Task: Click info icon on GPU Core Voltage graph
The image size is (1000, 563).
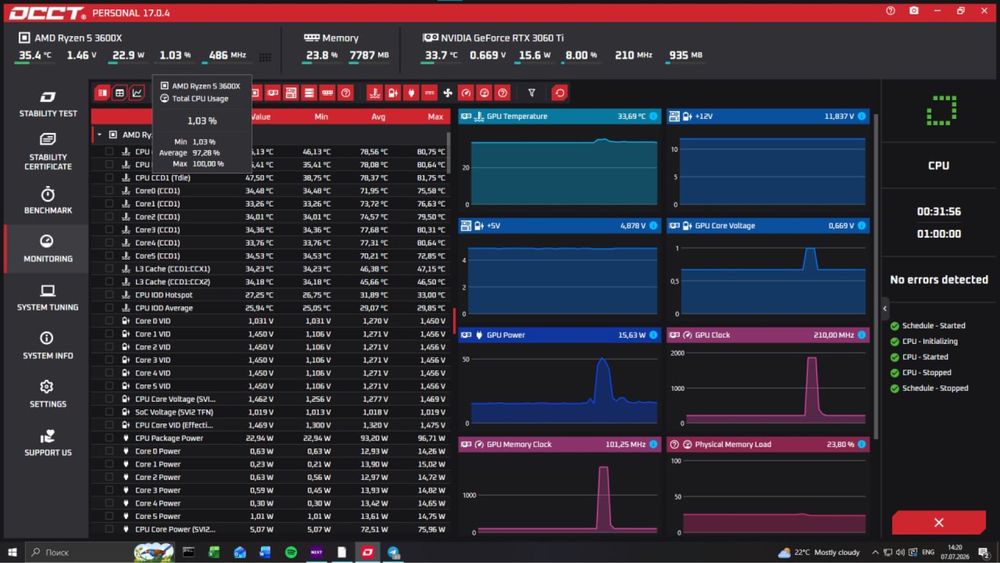Action: click(x=862, y=226)
